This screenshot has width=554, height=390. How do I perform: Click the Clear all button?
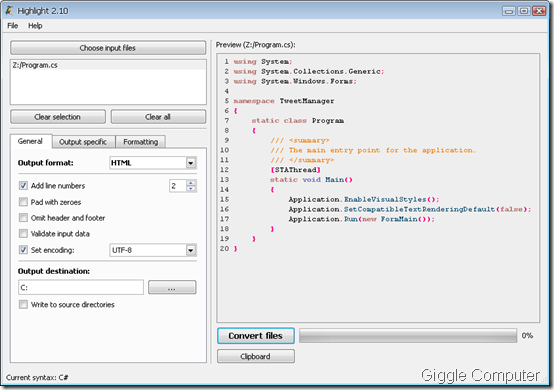click(158, 117)
